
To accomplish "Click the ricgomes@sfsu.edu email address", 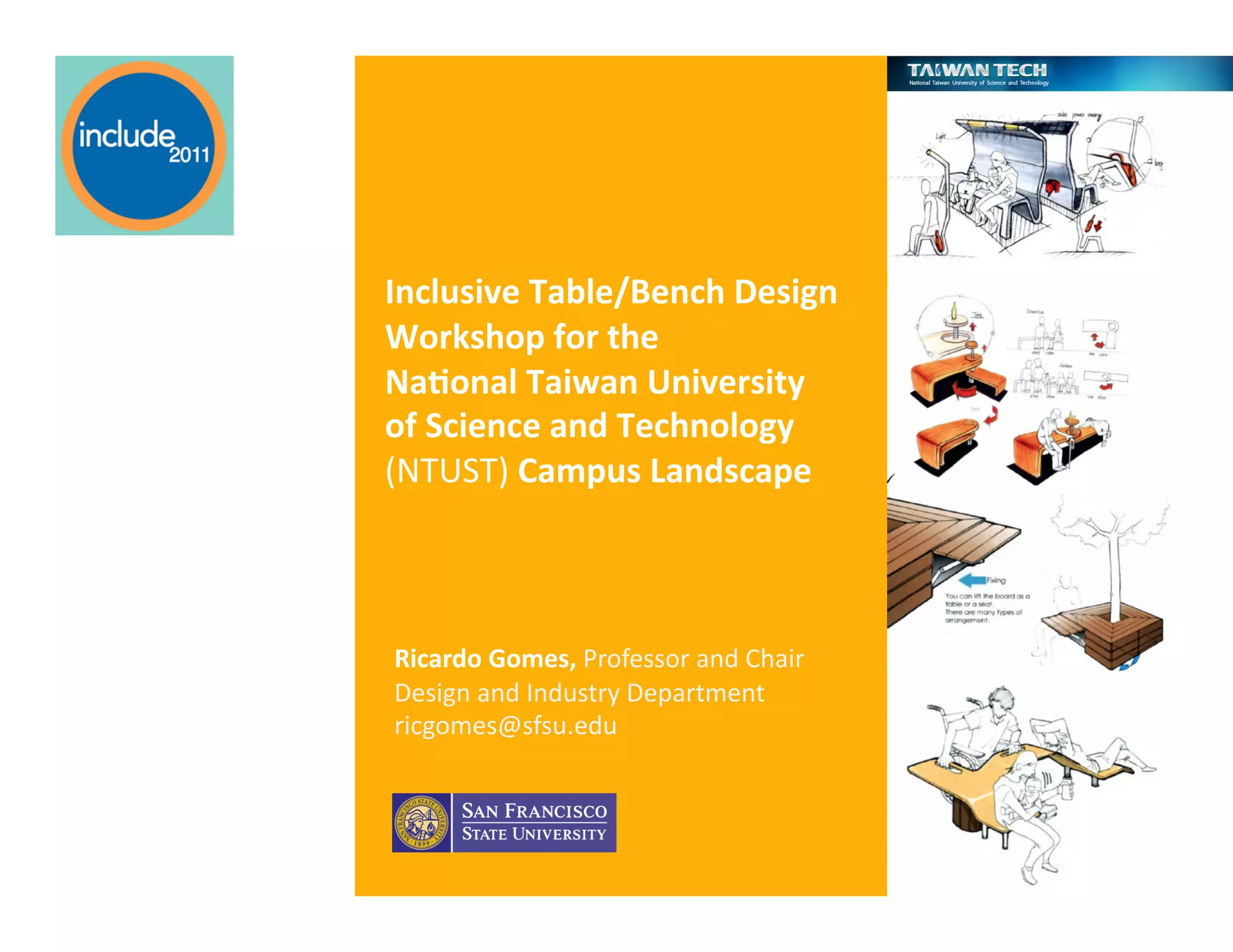I will point(505,726).
